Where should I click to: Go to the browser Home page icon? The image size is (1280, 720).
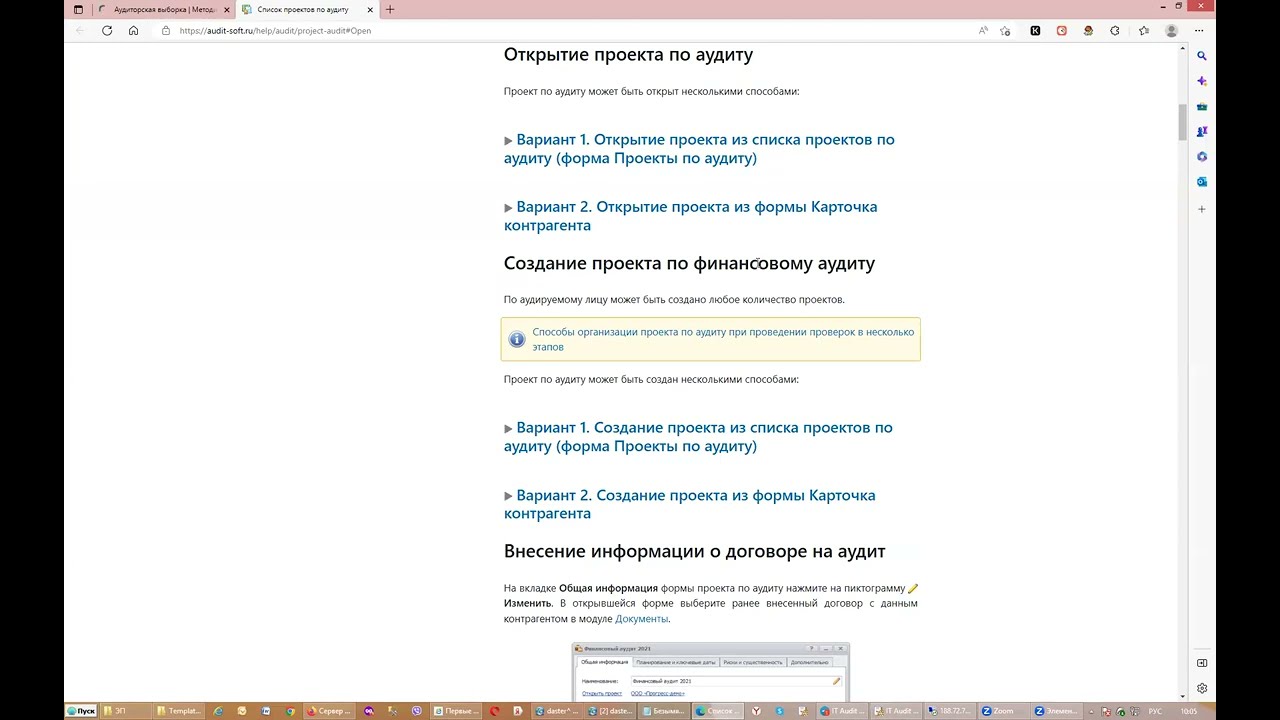(133, 31)
